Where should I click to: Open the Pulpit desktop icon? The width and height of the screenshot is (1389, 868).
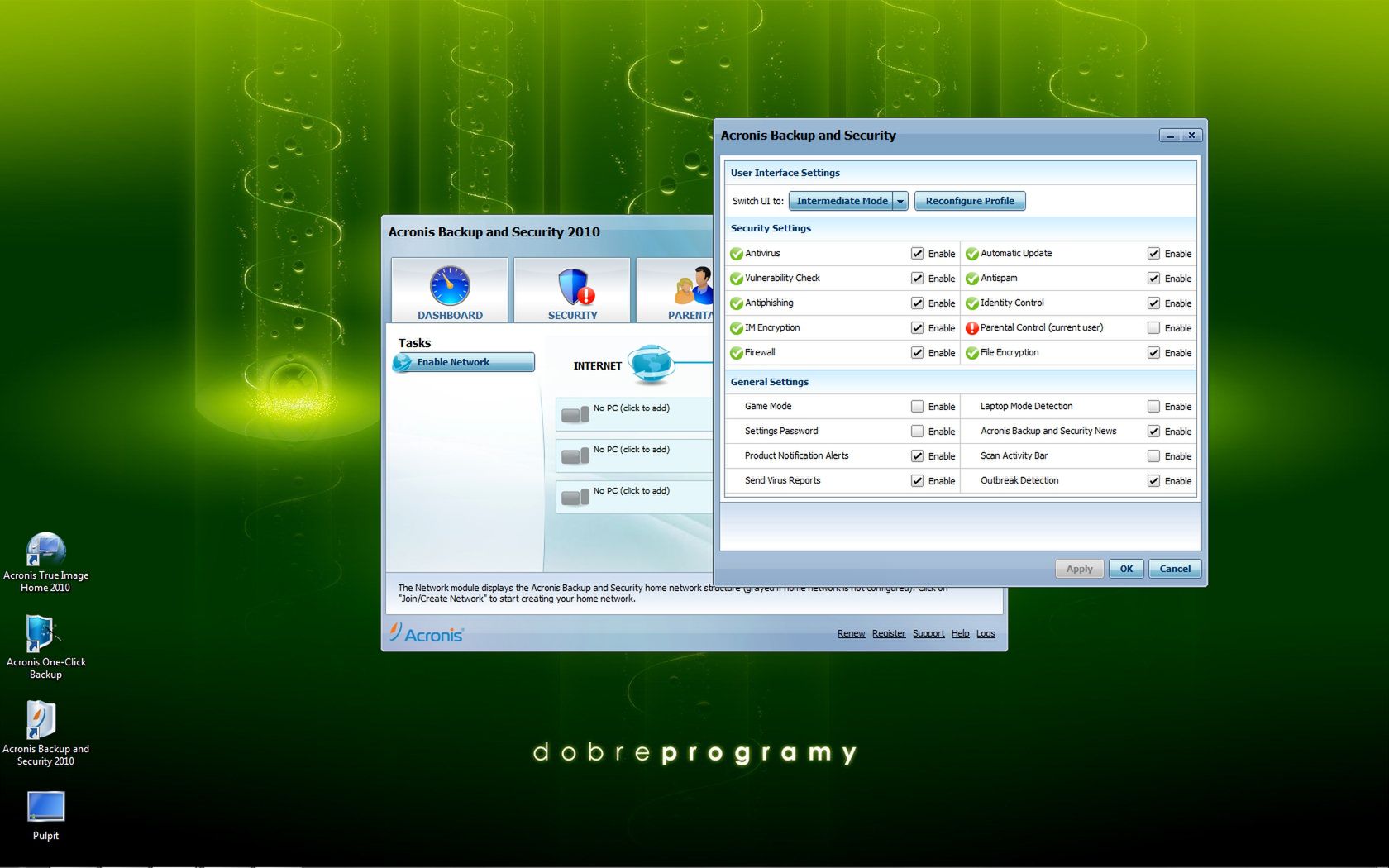[45, 817]
